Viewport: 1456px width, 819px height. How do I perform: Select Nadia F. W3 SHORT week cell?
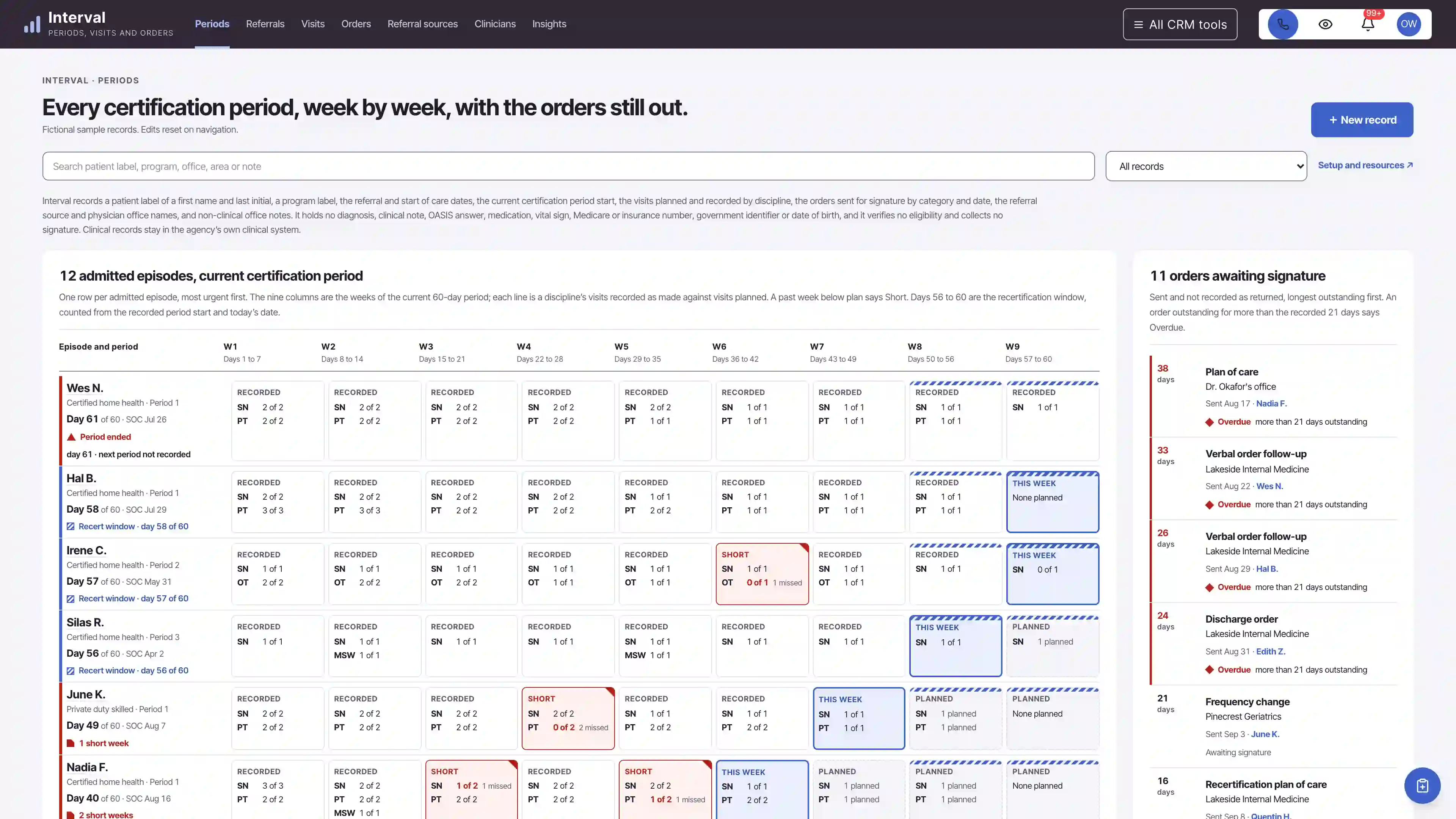coord(471,789)
